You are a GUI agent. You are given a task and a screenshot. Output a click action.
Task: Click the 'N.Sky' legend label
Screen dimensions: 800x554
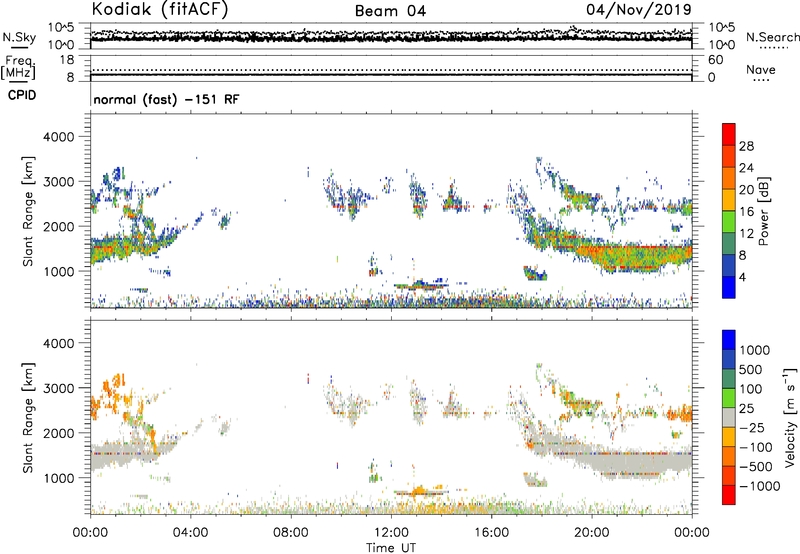[x=19, y=37]
